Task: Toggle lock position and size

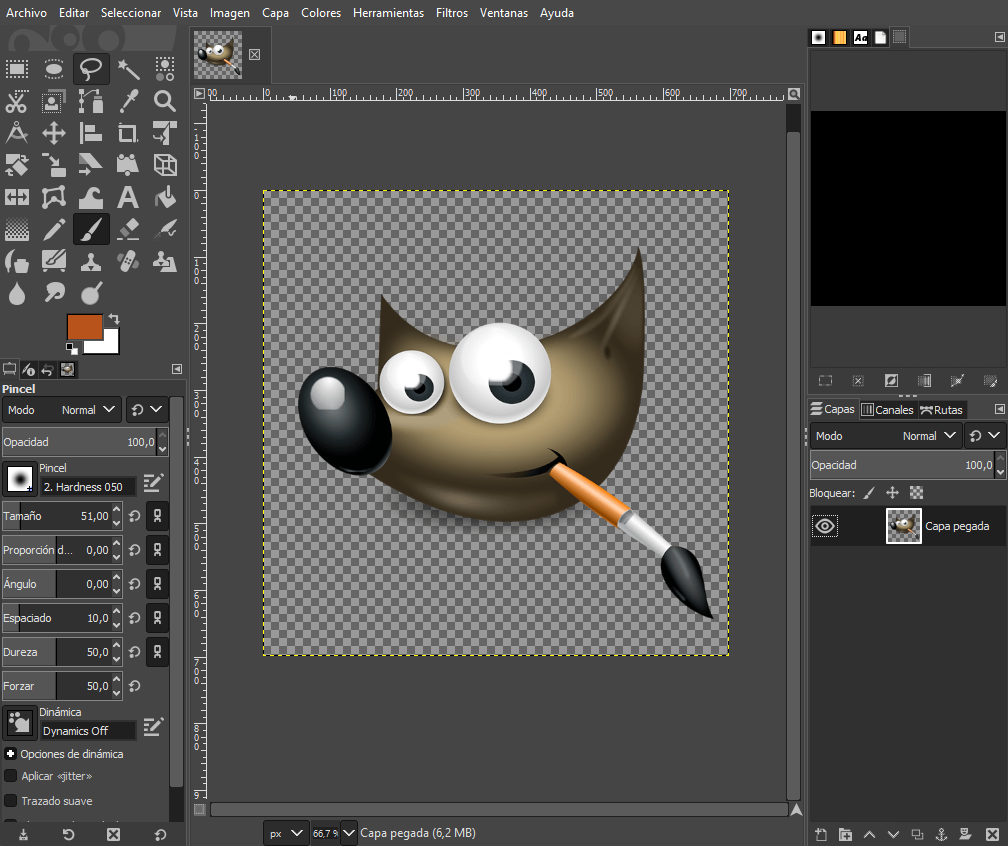Action: point(892,493)
